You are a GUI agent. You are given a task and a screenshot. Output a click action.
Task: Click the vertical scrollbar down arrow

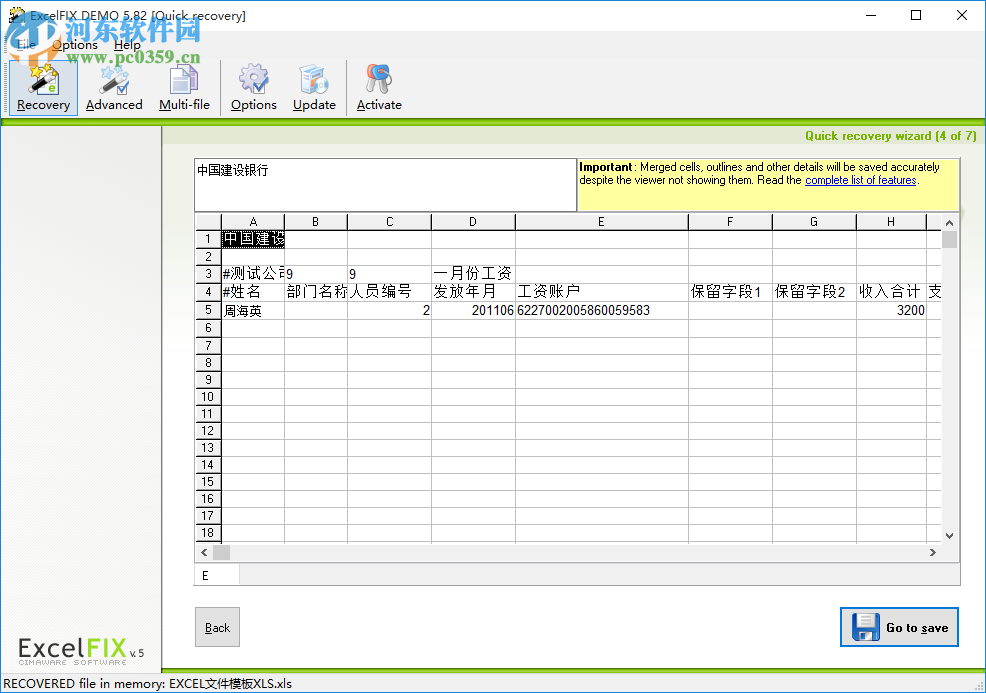coord(949,534)
